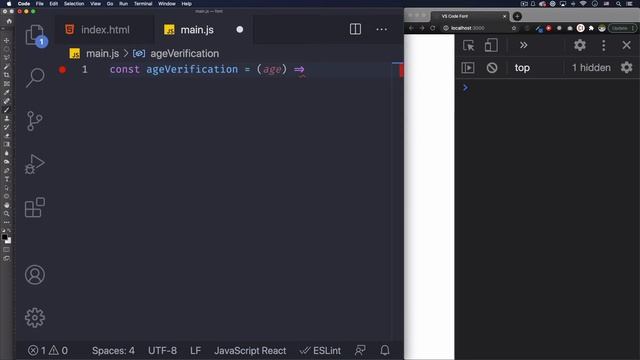The width and height of the screenshot is (640, 360).
Task: Open the browser extensions puzzle icon
Action: pos(591,28)
